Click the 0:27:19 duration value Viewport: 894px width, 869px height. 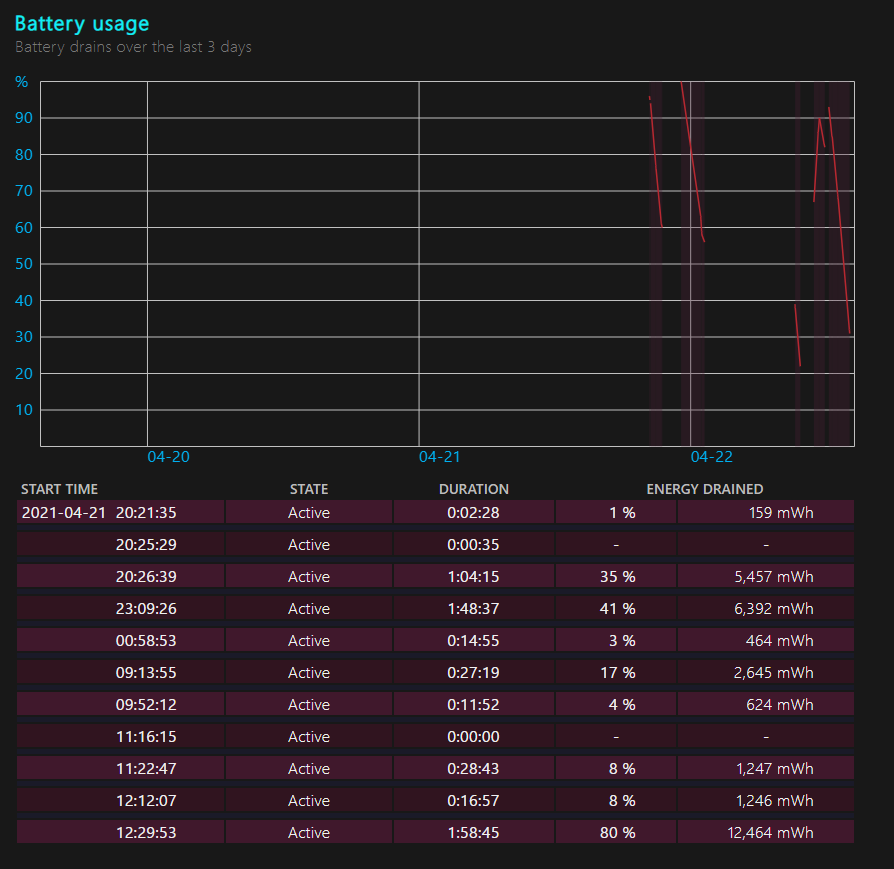[473, 672]
